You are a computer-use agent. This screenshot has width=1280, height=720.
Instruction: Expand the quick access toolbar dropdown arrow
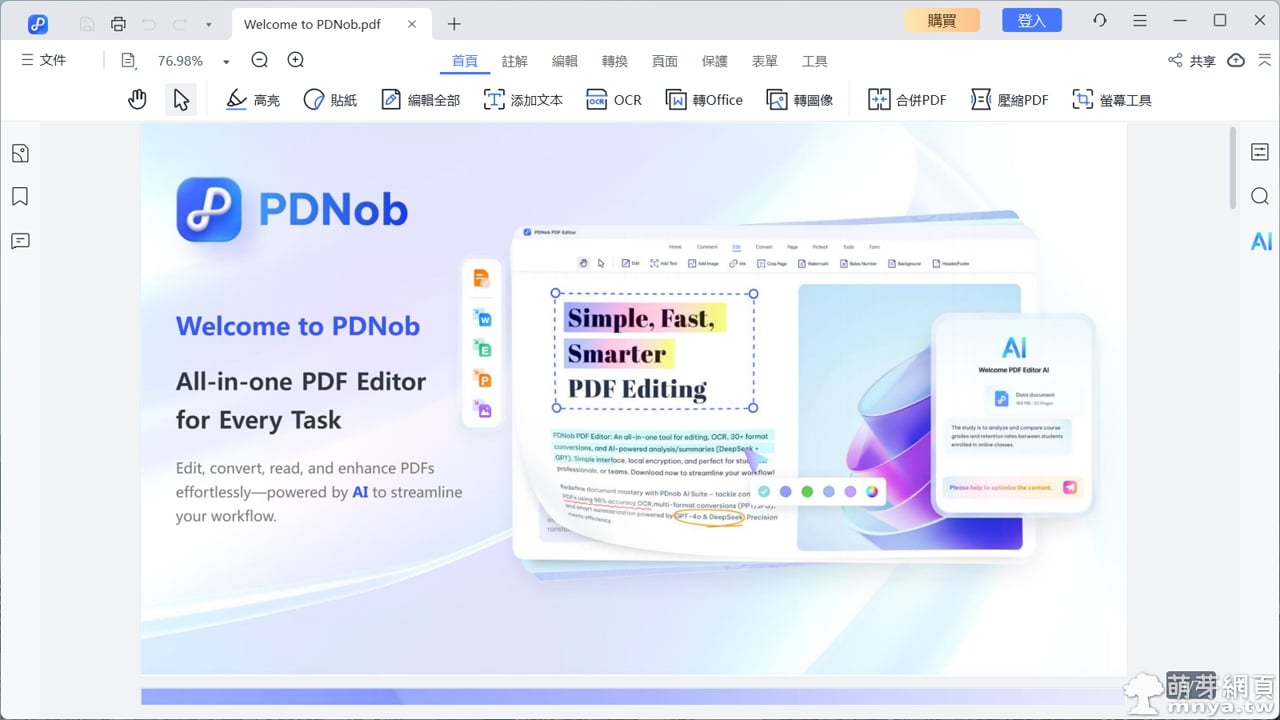(208, 24)
